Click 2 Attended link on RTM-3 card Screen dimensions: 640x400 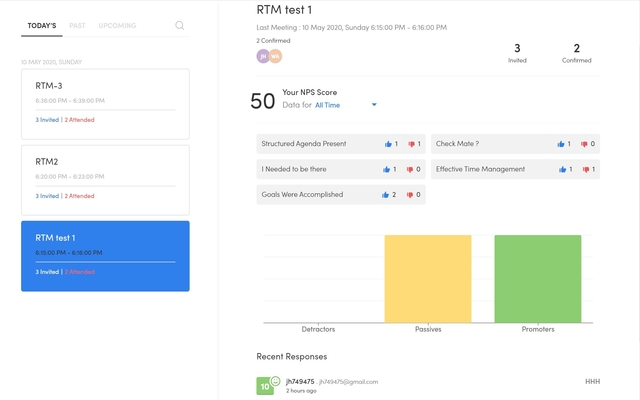tap(79, 120)
